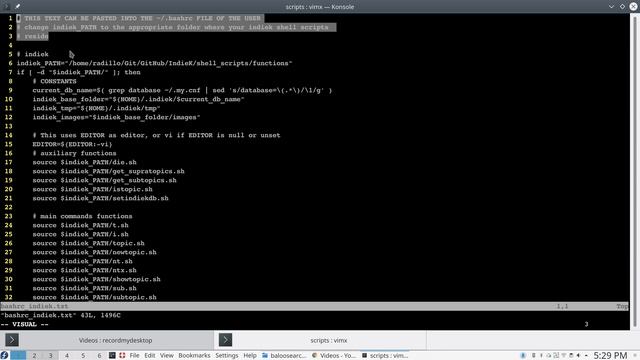Screen dimensions: 640x360
Task: Click the get_supratopics.sh source line
Action: (109, 171)
